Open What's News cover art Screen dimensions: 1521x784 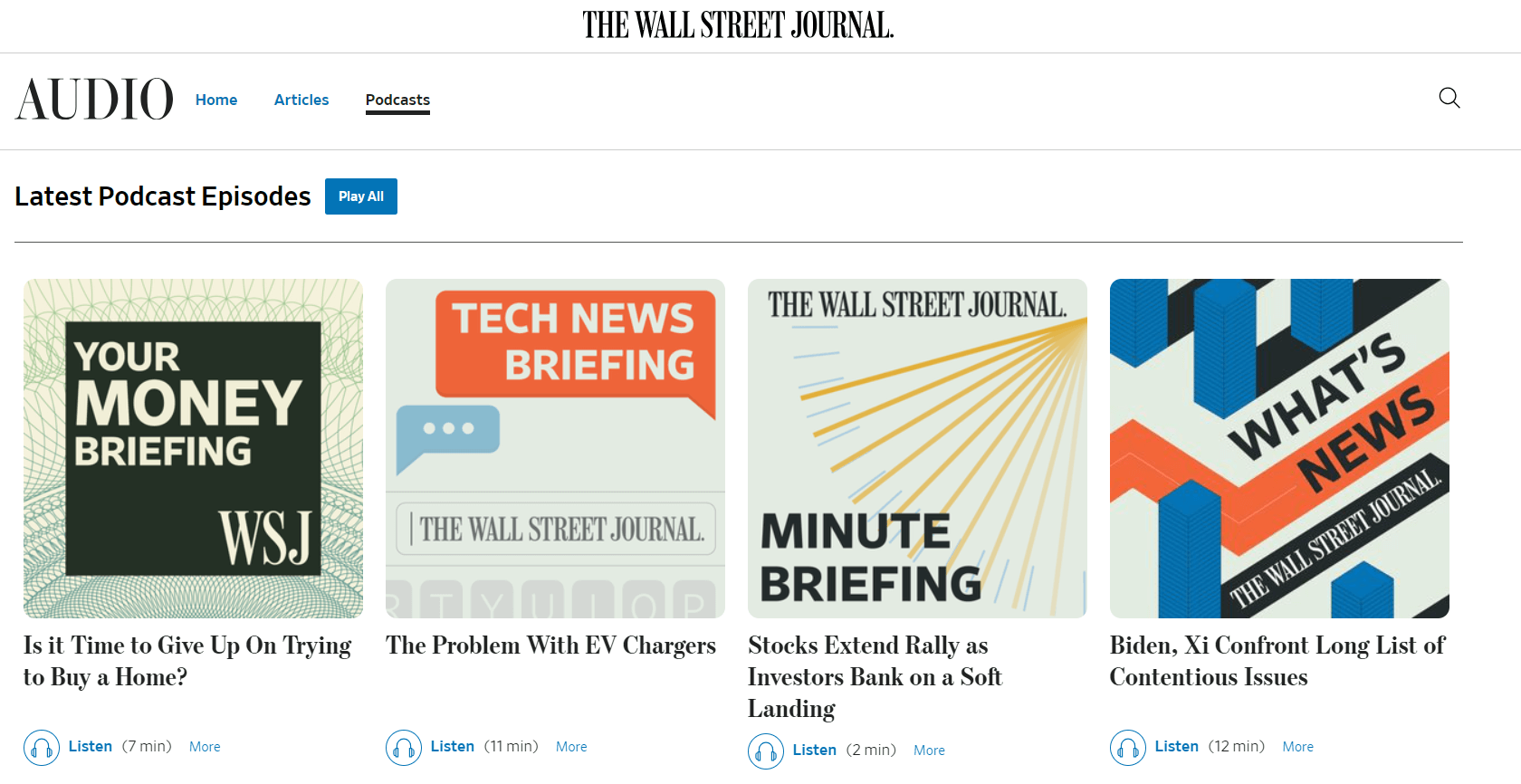1279,448
